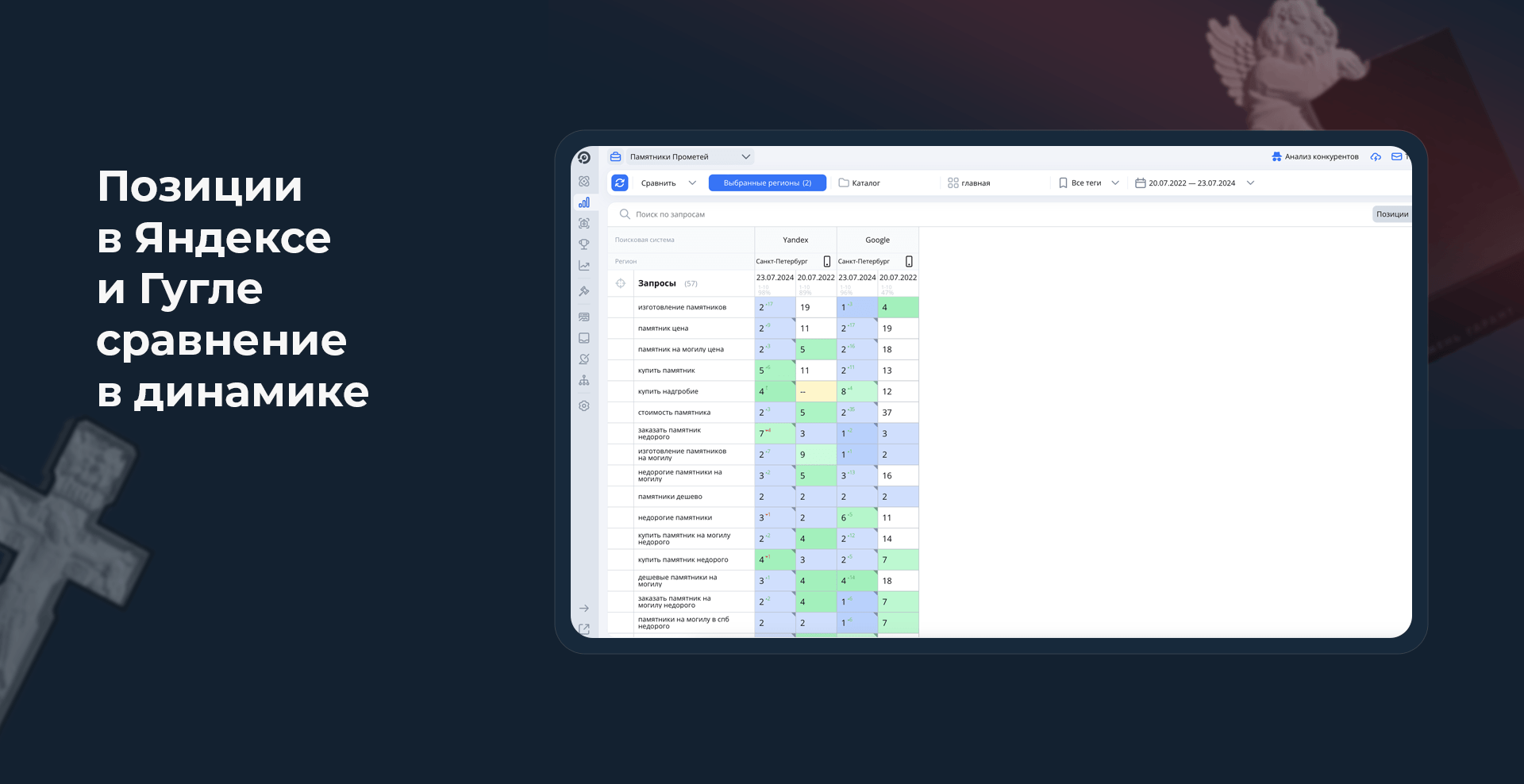Open the settings gear in the sidebar
This screenshot has height=784, width=1524.
(x=584, y=406)
